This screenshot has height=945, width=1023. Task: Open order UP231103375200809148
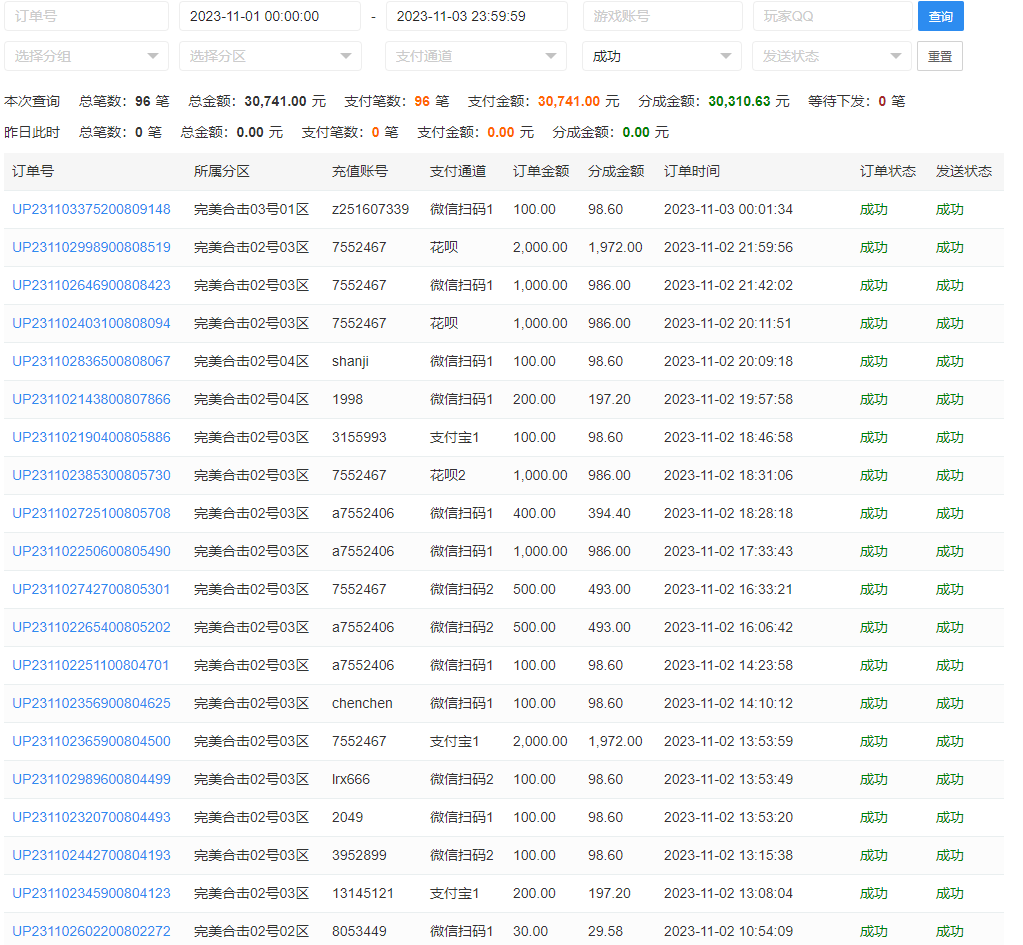tap(91, 210)
